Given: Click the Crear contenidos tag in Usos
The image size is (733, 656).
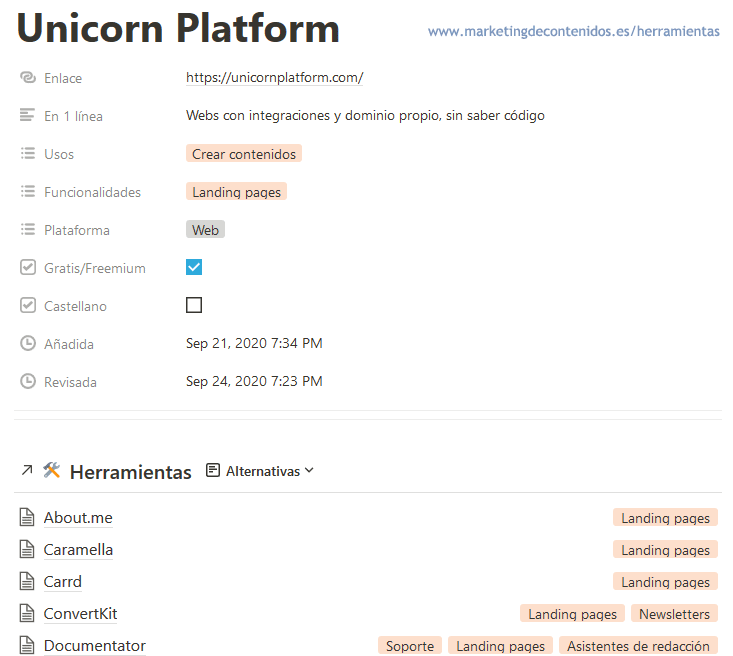Looking at the screenshot, I should (x=244, y=153).
